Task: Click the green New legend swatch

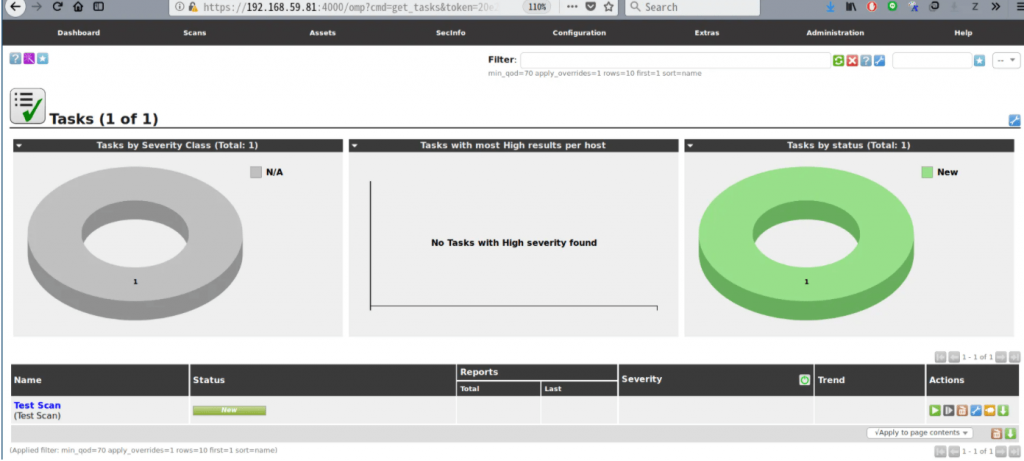Action: coord(927,172)
